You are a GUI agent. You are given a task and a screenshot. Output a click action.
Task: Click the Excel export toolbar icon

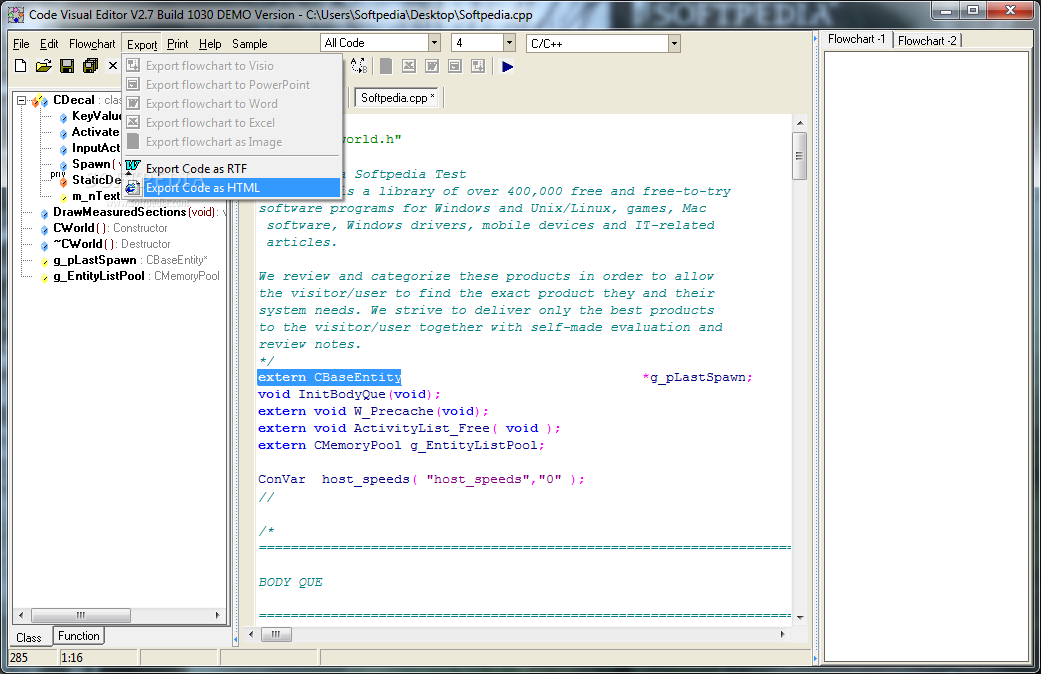tap(409, 66)
